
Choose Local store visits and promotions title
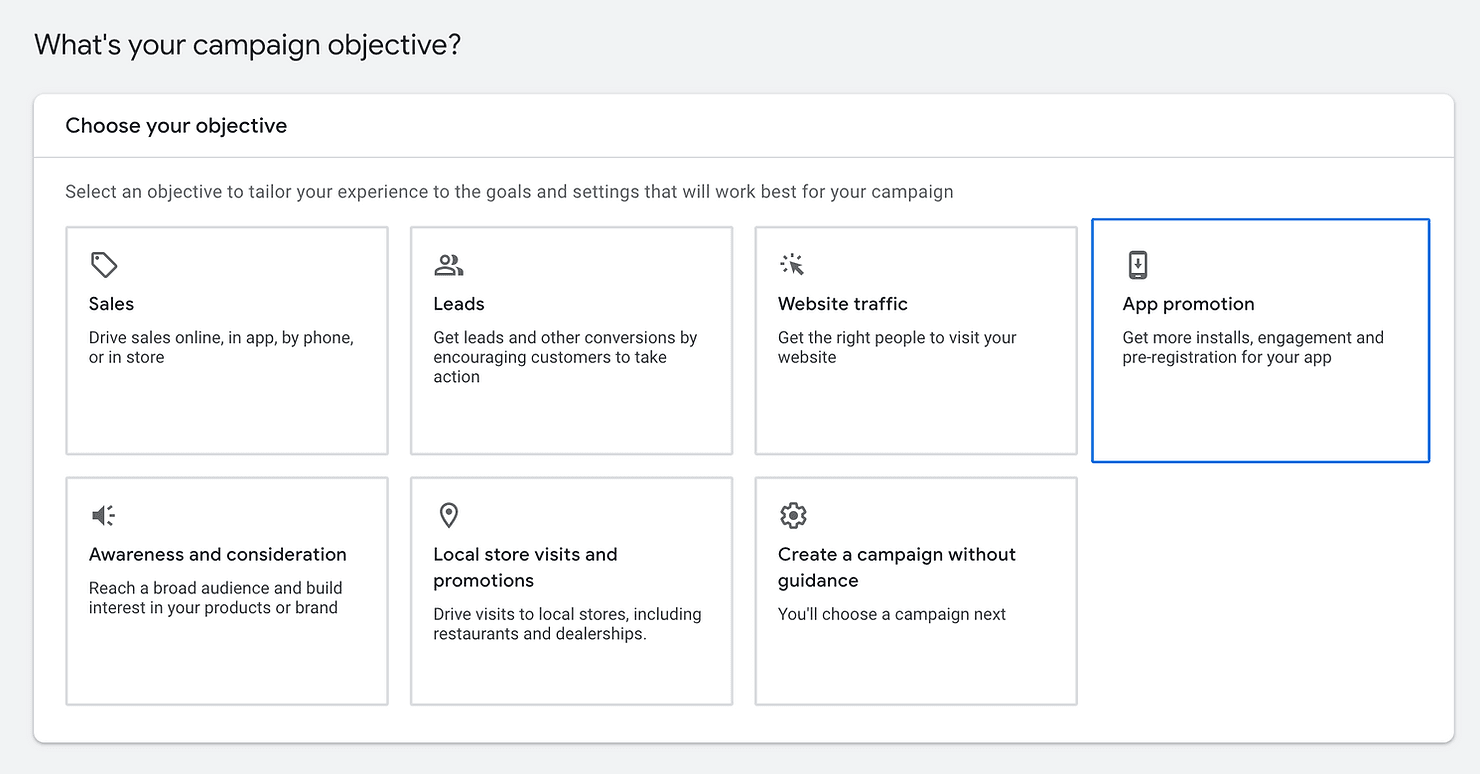coord(525,567)
